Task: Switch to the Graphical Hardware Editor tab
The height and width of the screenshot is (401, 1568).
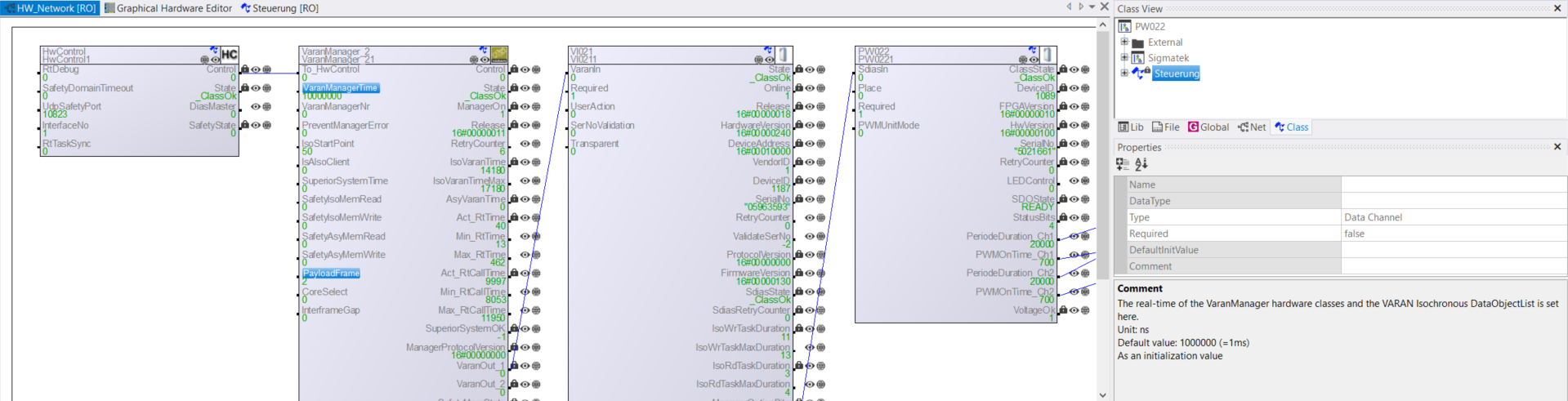Action: [168, 8]
